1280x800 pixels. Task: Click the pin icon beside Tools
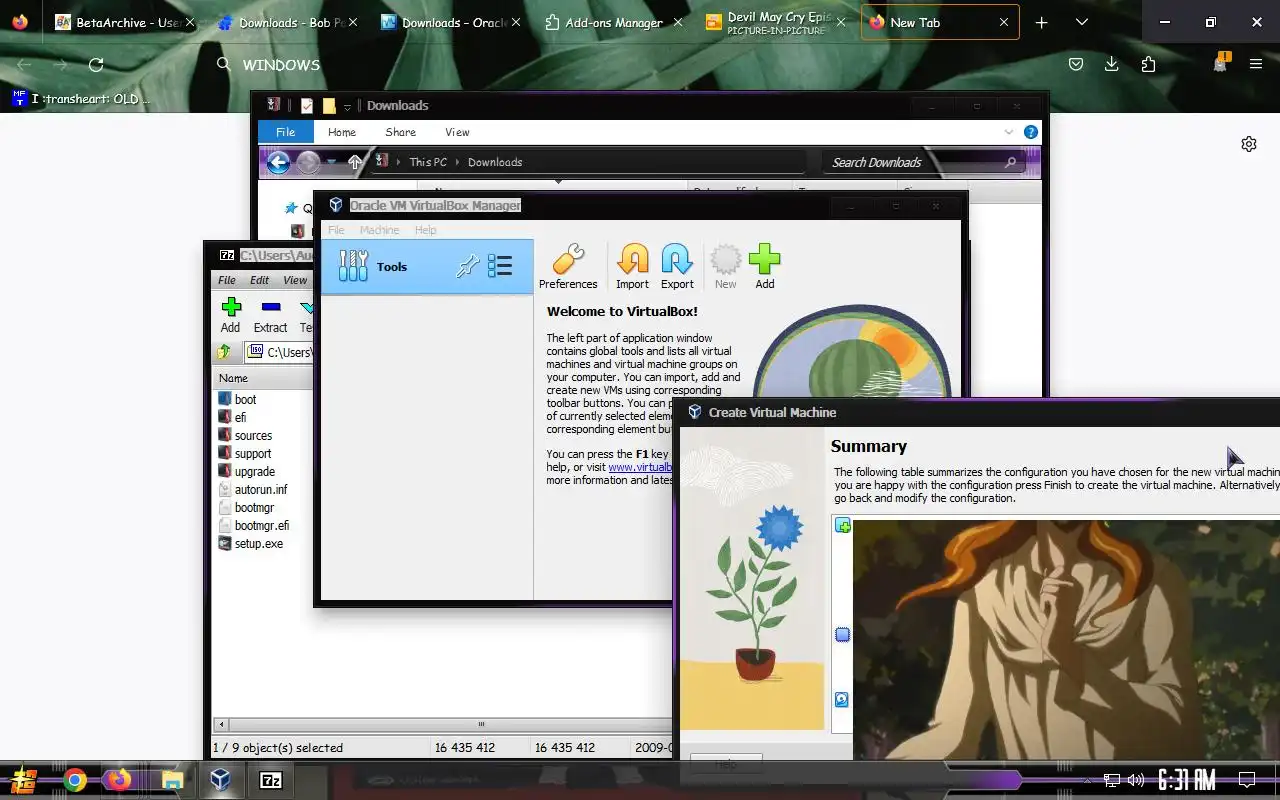click(x=467, y=266)
